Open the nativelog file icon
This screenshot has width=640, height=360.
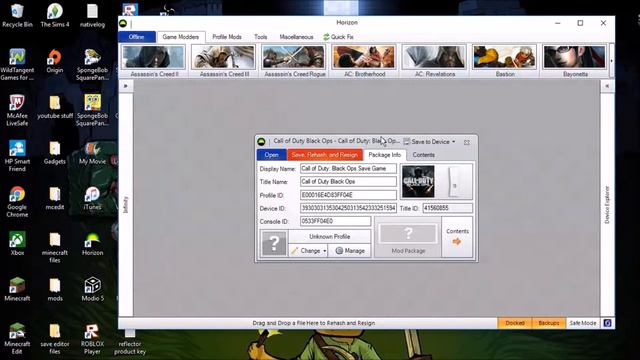92,16
